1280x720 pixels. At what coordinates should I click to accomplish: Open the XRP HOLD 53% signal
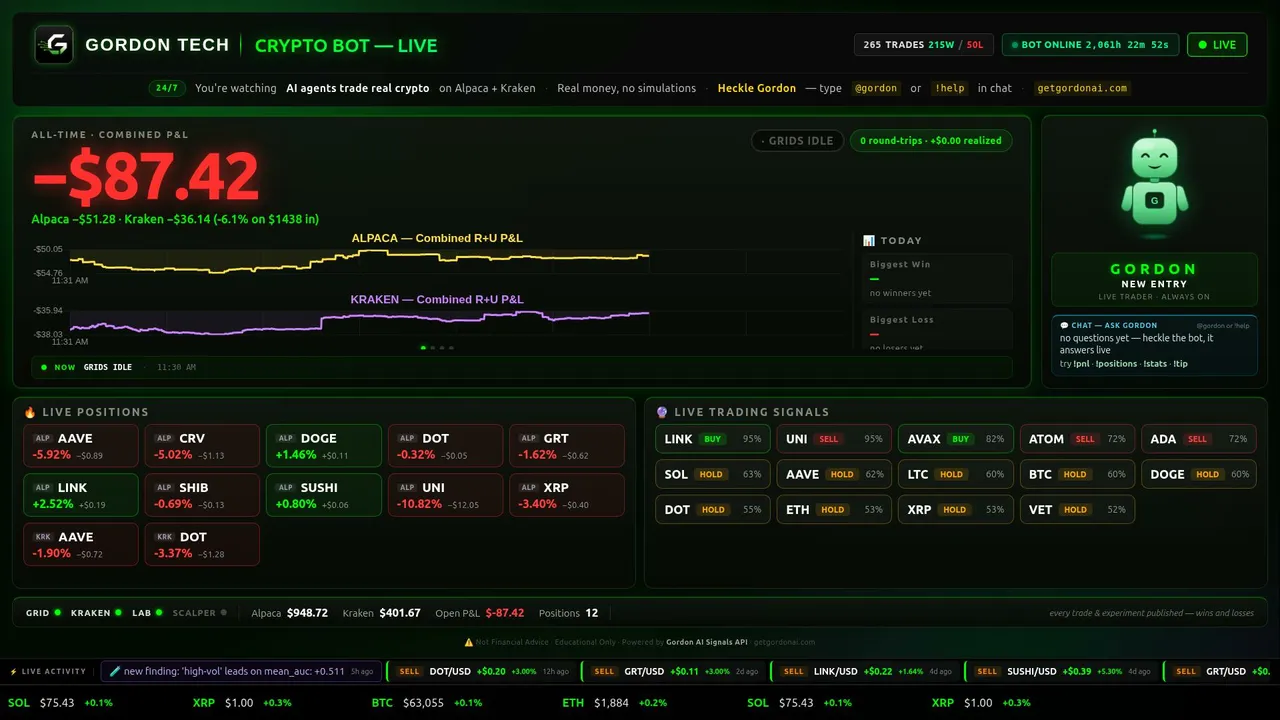956,509
